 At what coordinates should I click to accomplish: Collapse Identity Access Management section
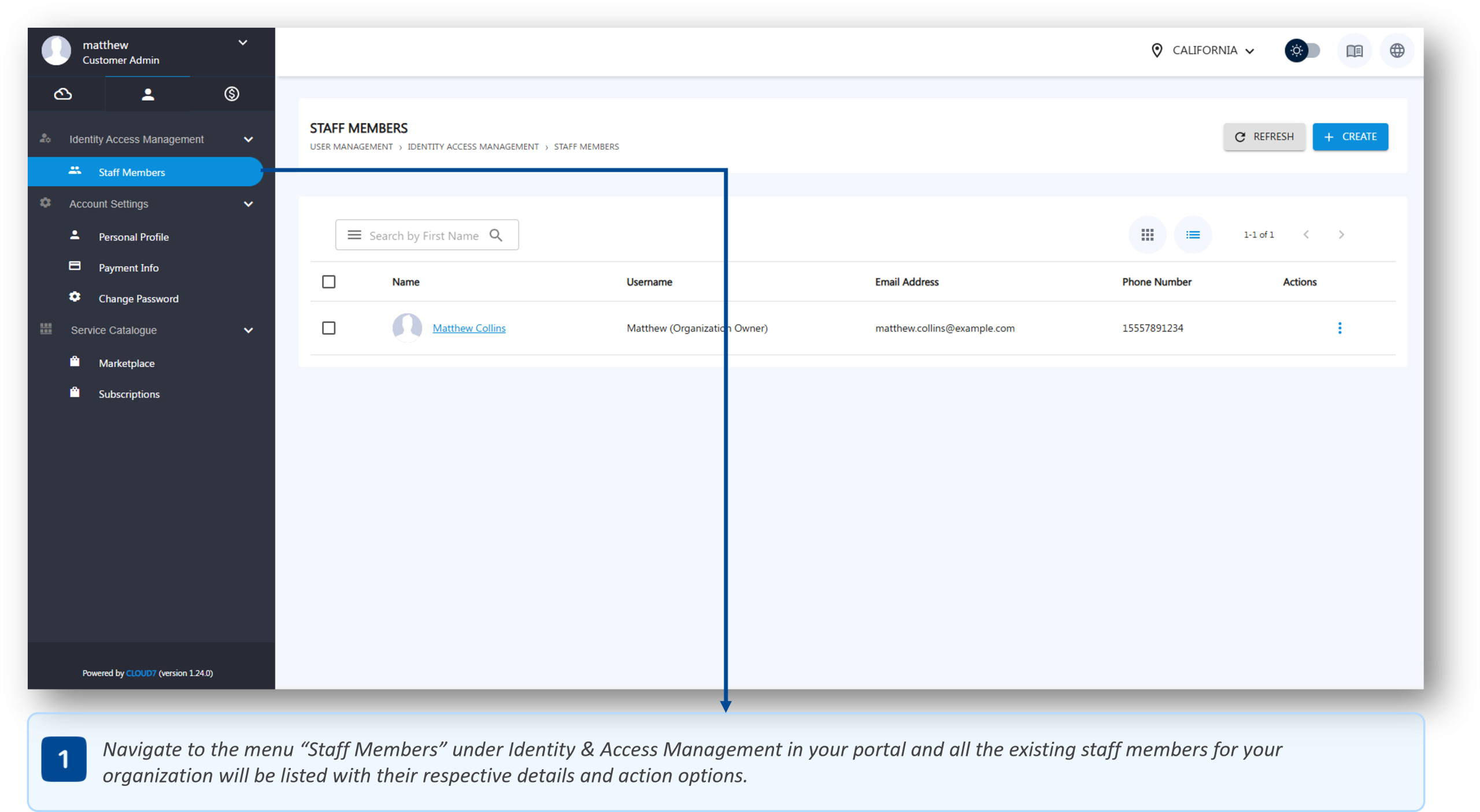(x=248, y=139)
